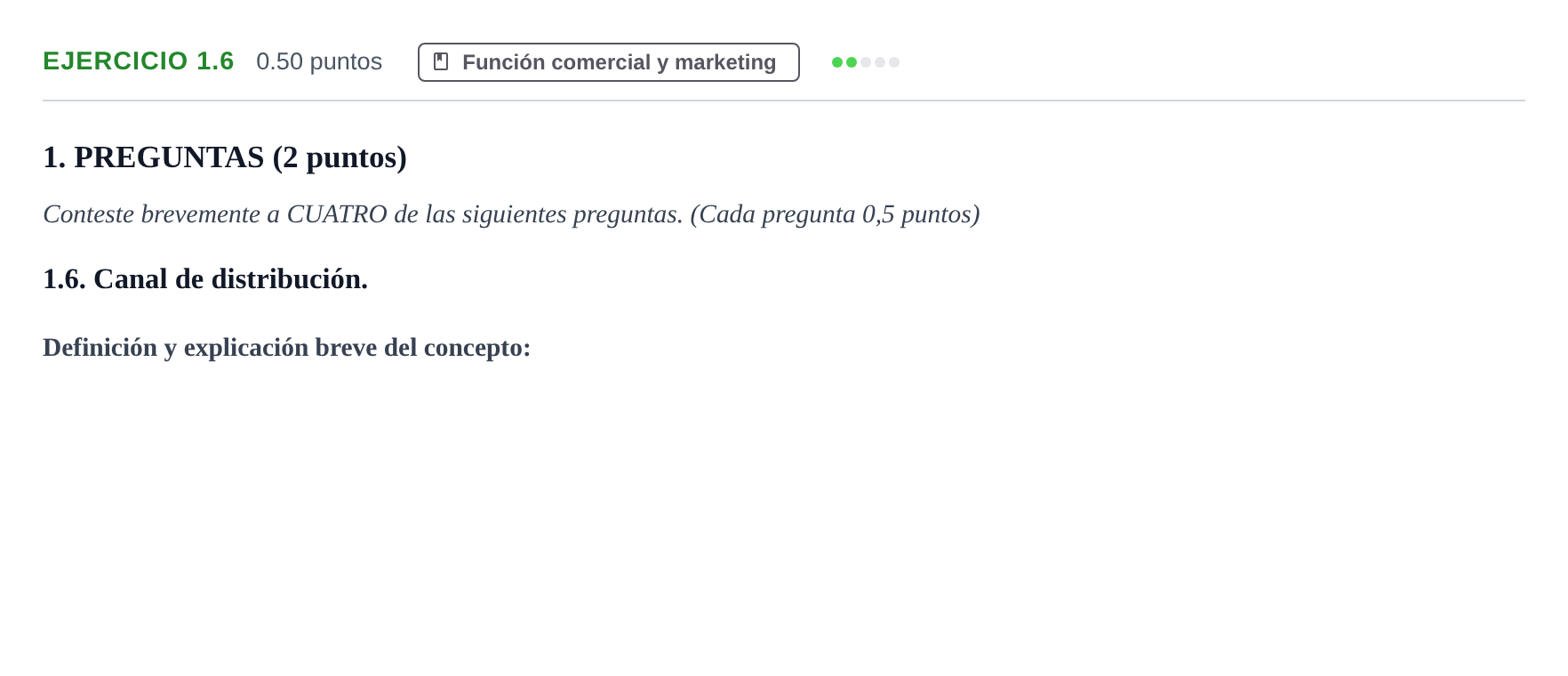Viewport: 1568px width, 676px height.
Task: Open the Función comercial y marketing tag
Action: click(609, 62)
